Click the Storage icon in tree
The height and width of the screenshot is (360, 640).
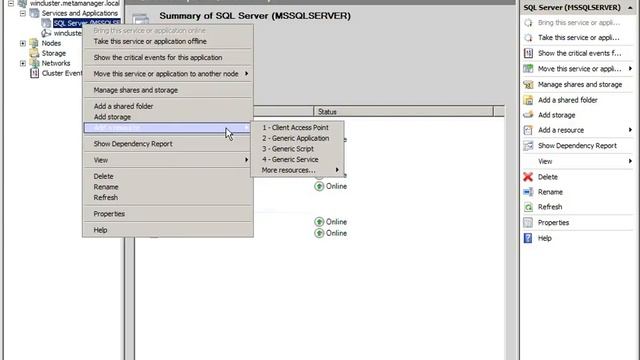pyautogui.click(x=34, y=53)
